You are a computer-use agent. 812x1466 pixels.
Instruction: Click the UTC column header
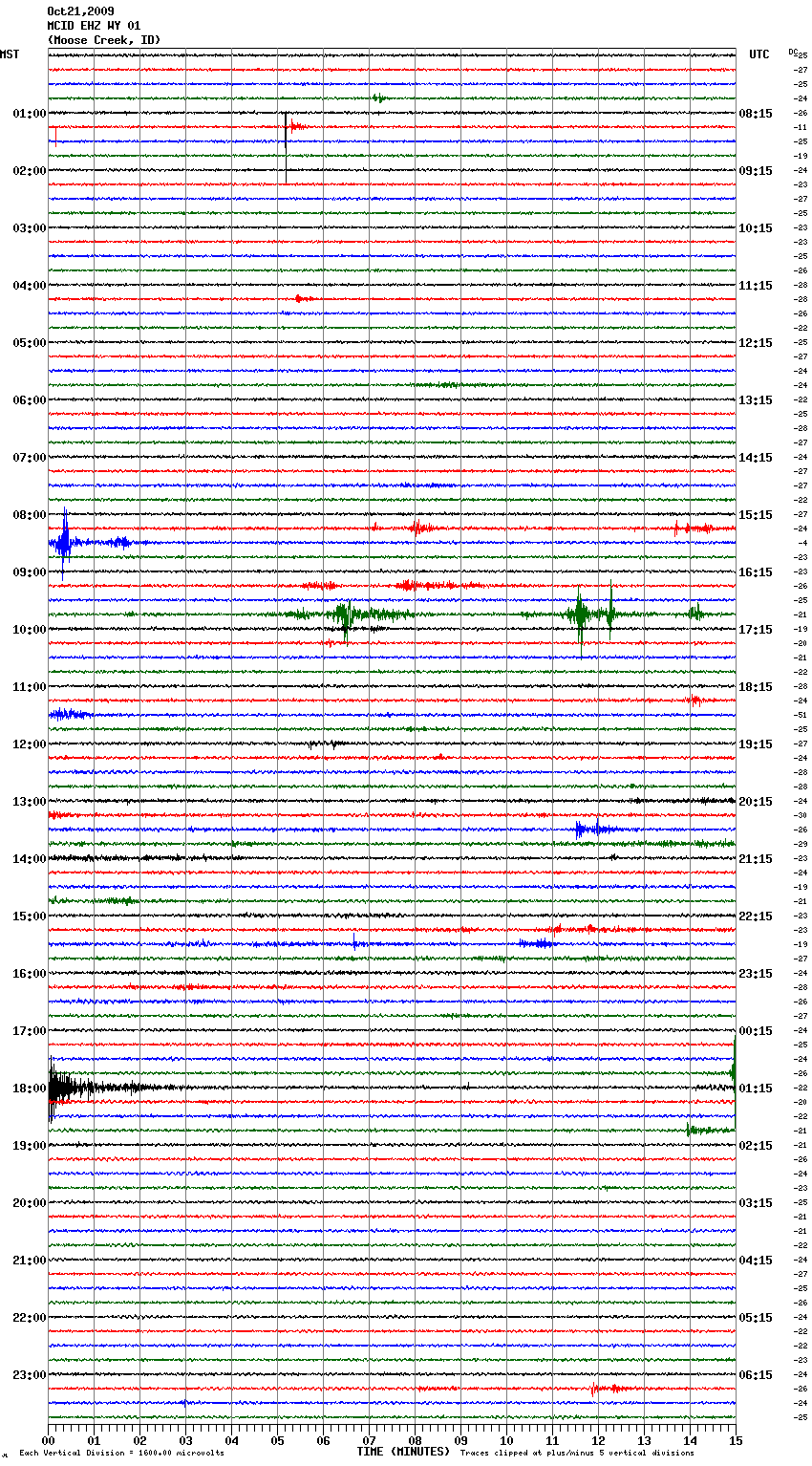759,54
